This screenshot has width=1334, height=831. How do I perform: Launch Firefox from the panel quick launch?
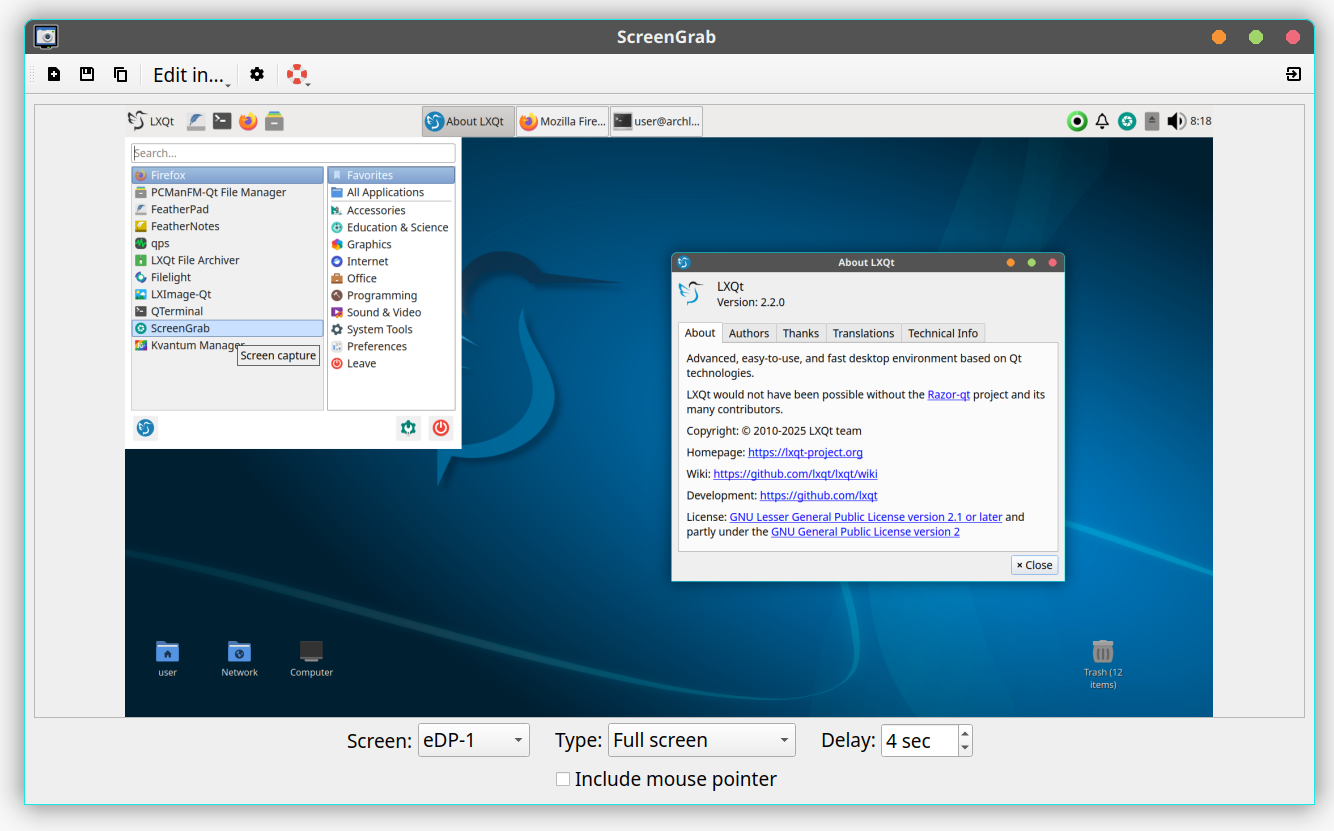(x=248, y=121)
